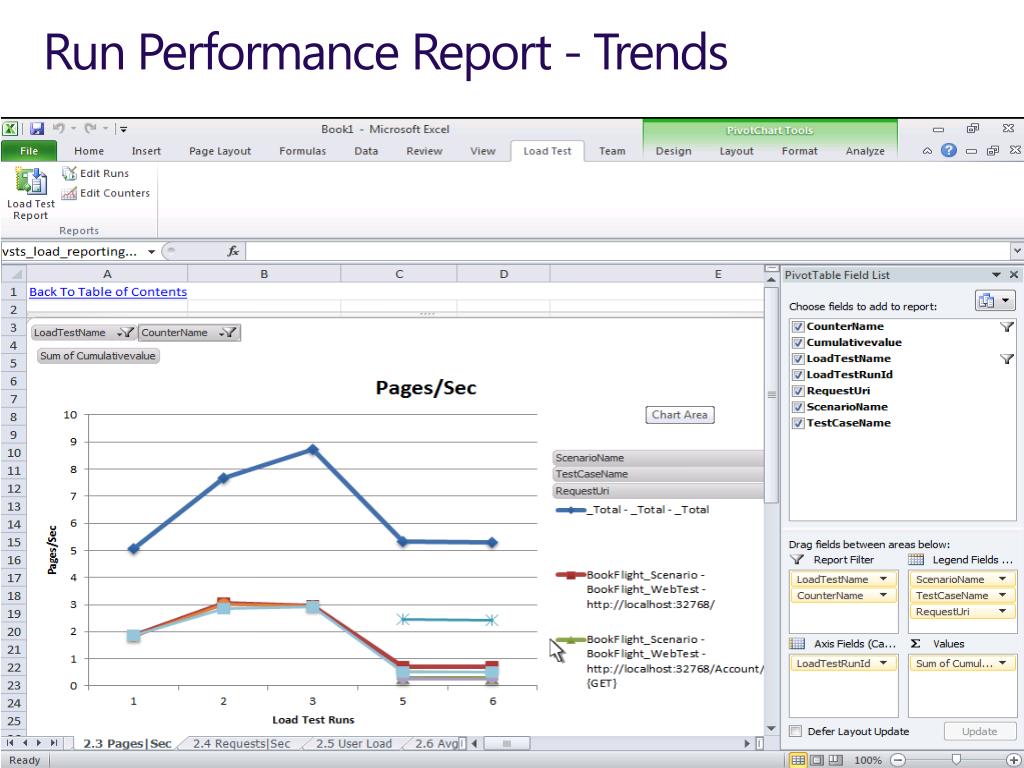Click the Edit Counters icon
This screenshot has width=1024, height=768.
point(69,193)
